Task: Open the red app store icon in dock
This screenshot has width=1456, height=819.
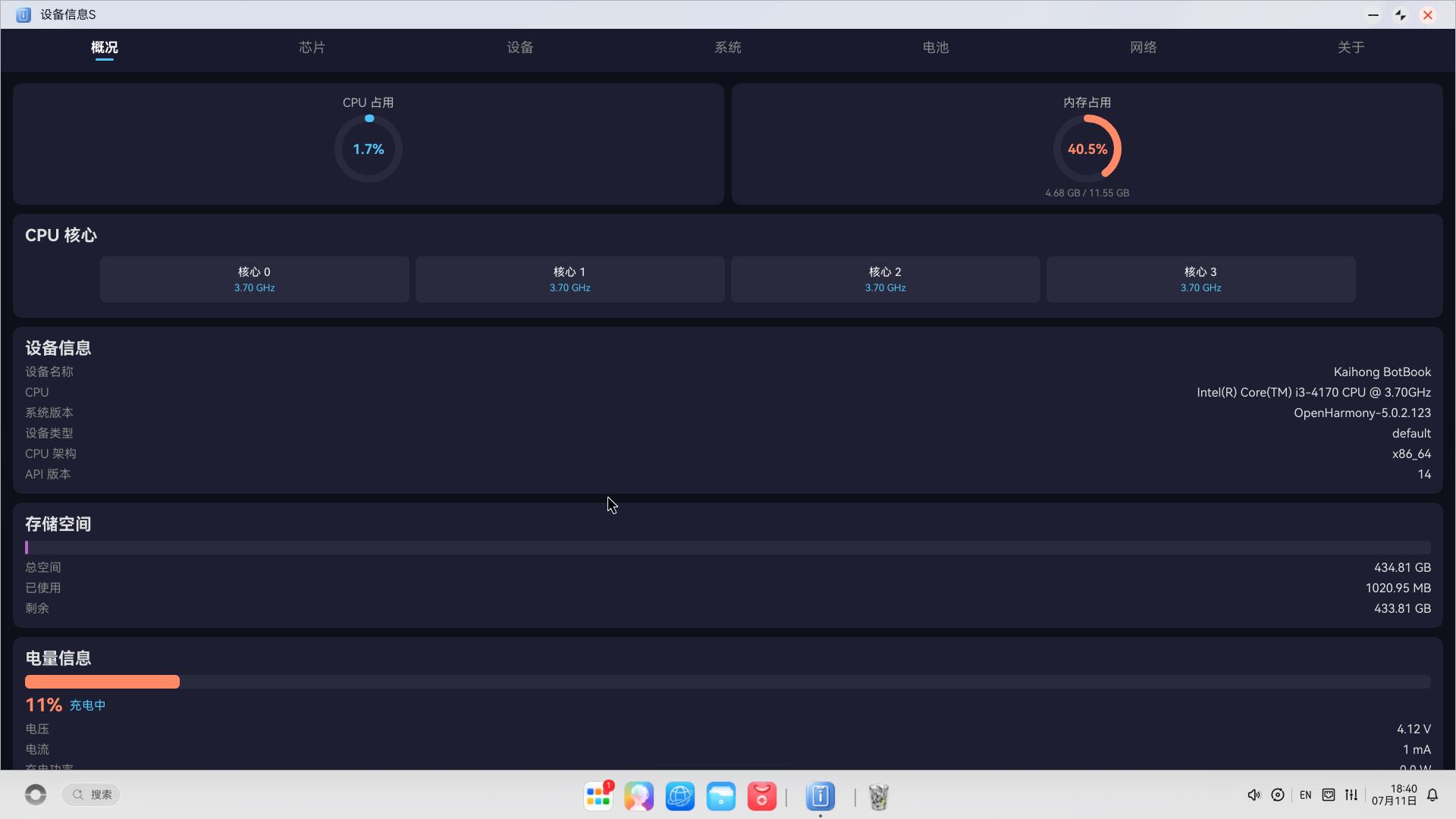Action: point(762,796)
